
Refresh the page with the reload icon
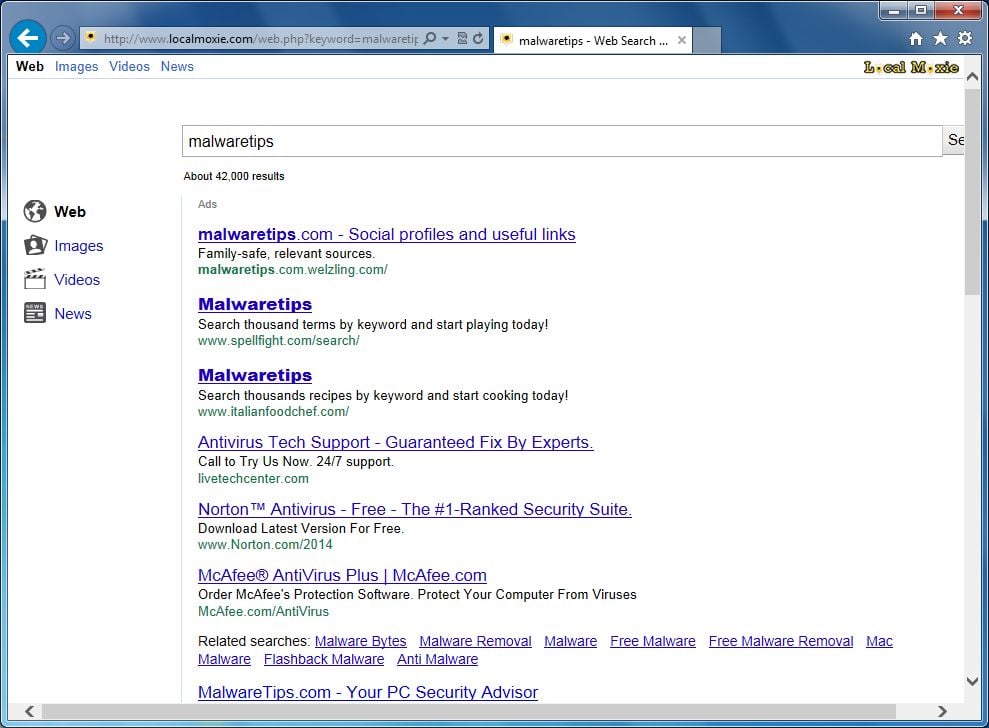(x=479, y=38)
